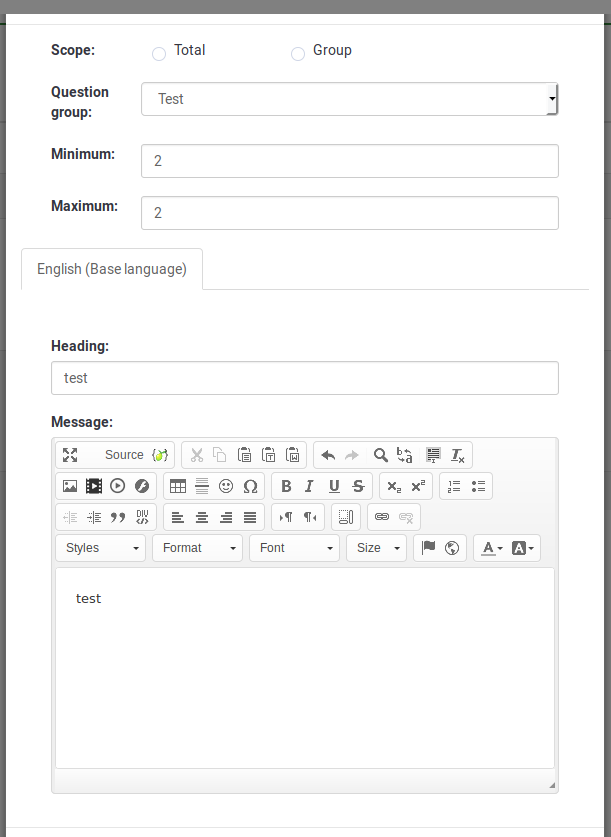The height and width of the screenshot is (837, 611).
Task: Open the Styles dropdown
Action: (x=101, y=548)
